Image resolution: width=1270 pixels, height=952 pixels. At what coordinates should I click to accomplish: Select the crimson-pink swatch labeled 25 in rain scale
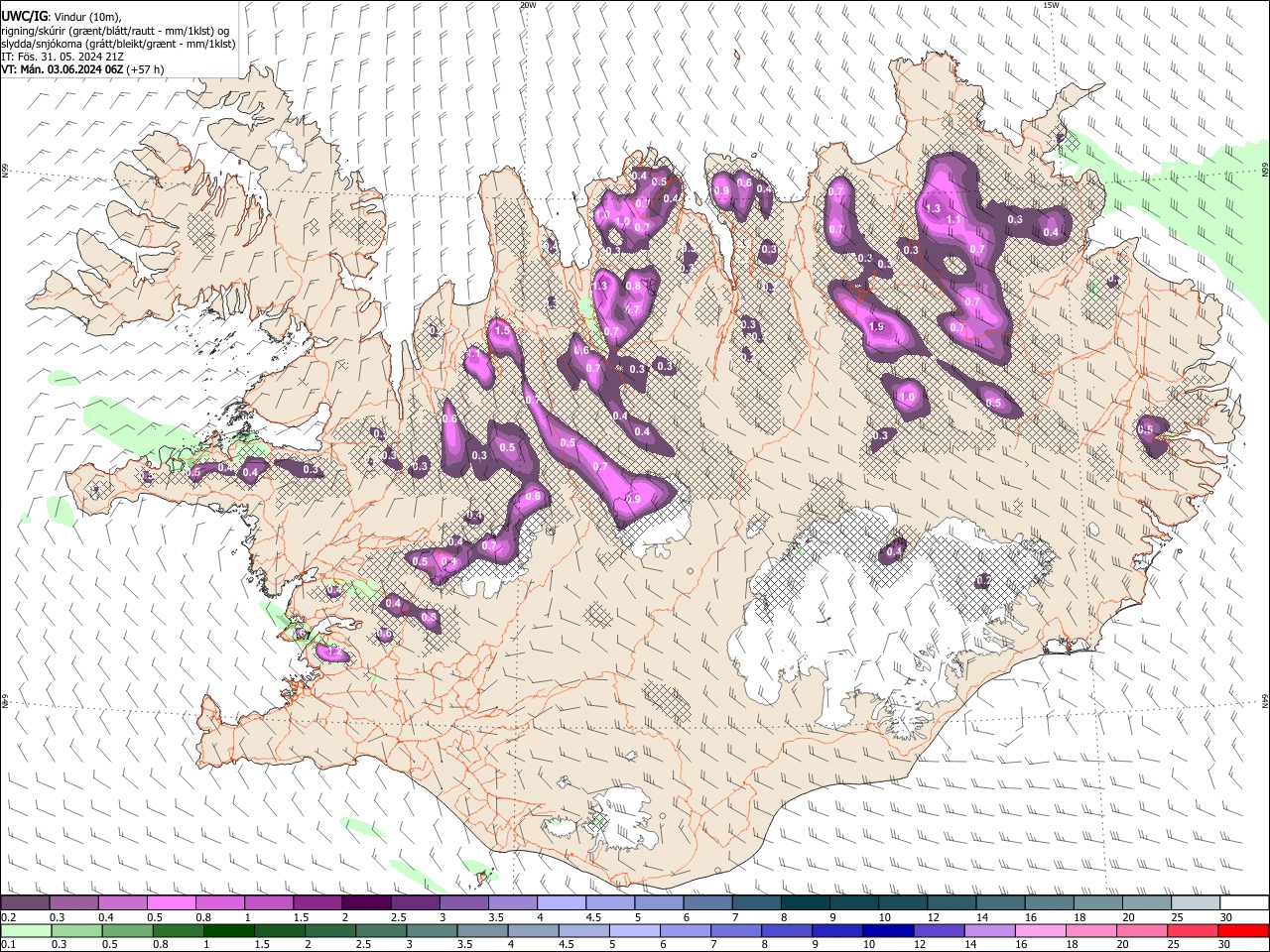pyautogui.click(x=1192, y=931)
